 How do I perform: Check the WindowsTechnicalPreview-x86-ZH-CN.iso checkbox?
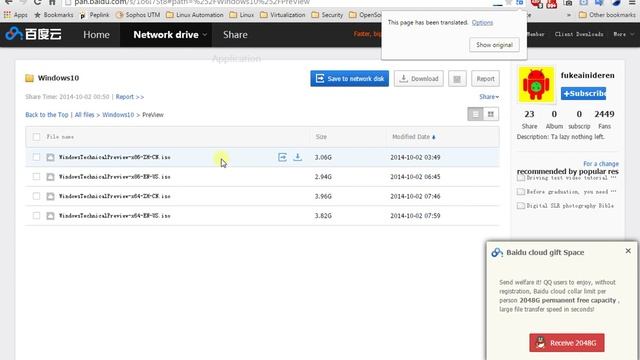click(36, 157)
